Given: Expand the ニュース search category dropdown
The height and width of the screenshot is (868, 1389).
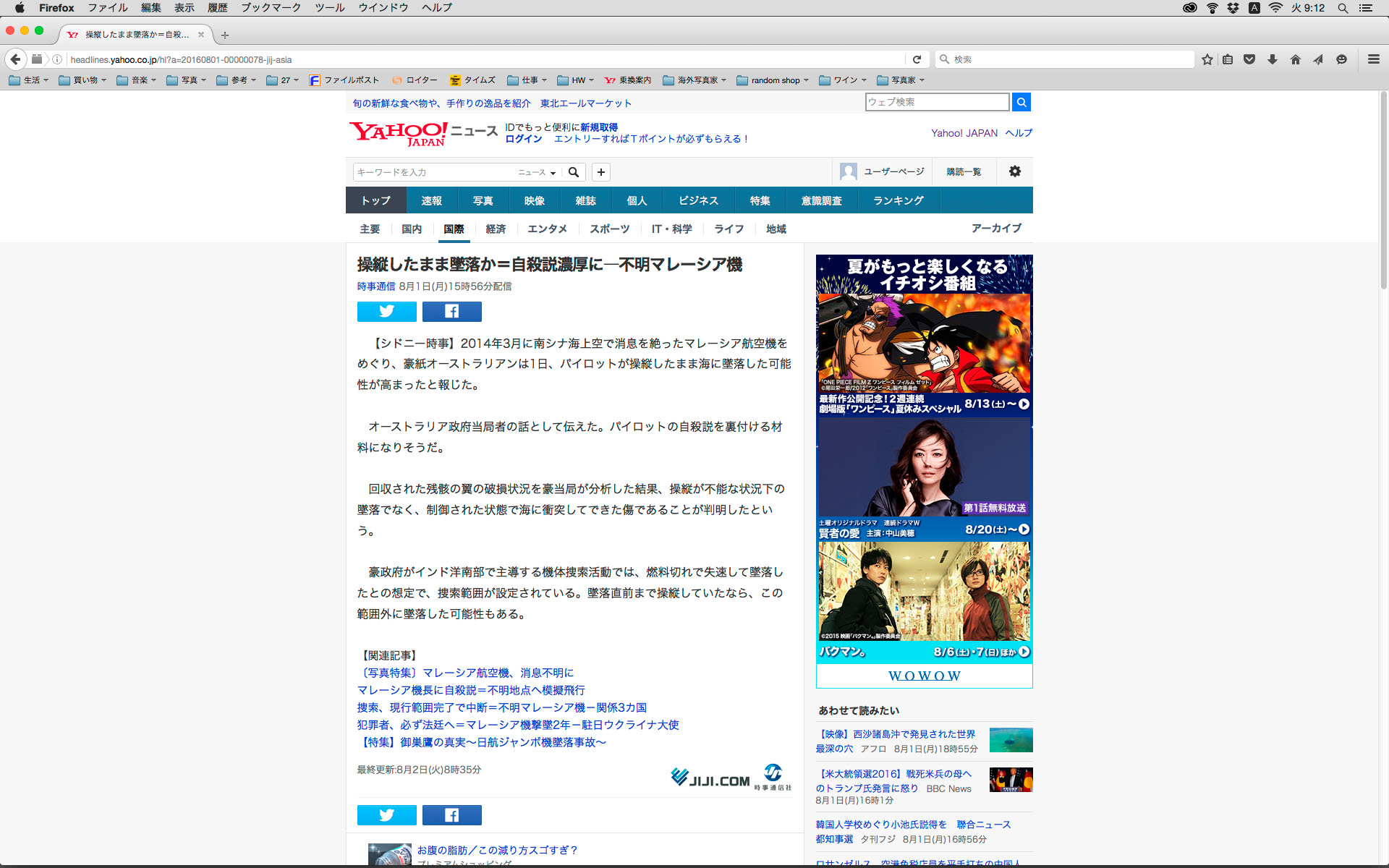Looking at the screenshot, I should click(x=537, y=172).
